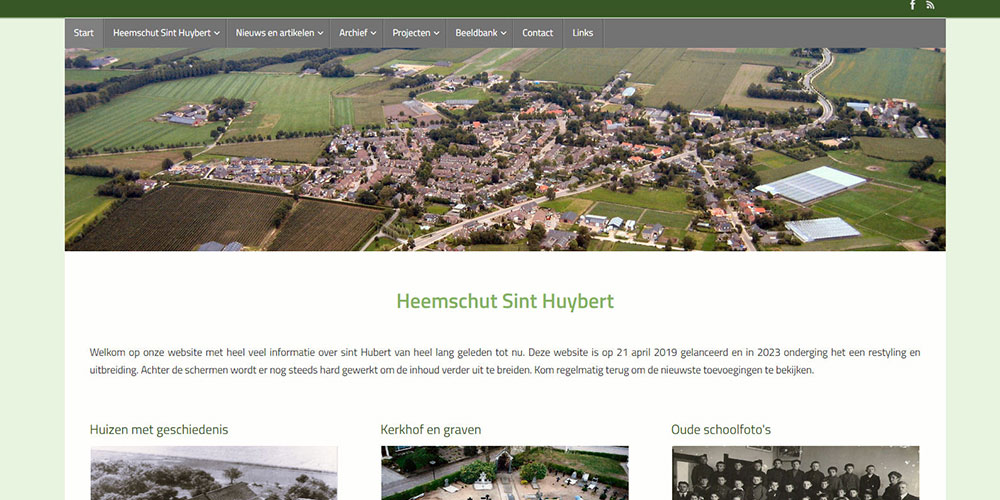Expand the Archief menu arrow

(373, 33)
